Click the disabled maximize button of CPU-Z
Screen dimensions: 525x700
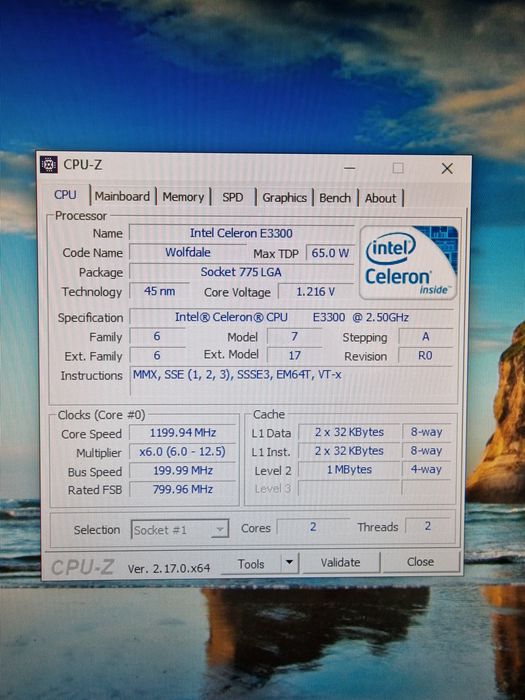tap(398, 168)
